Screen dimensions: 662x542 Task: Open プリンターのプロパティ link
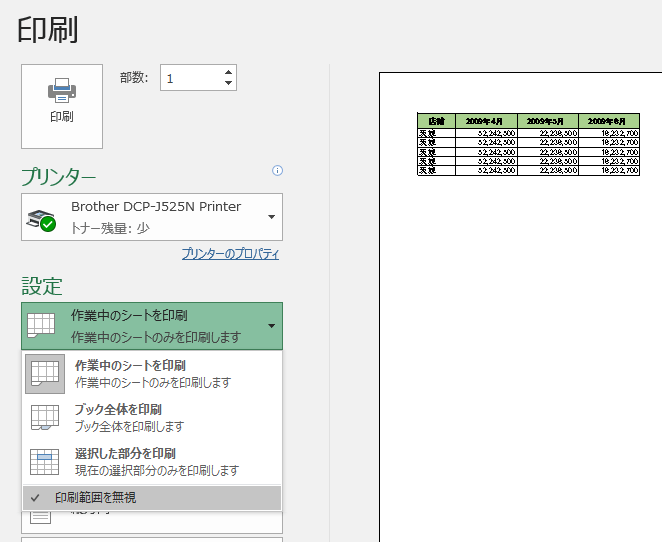pyautogui.click(x=231, y=254)
